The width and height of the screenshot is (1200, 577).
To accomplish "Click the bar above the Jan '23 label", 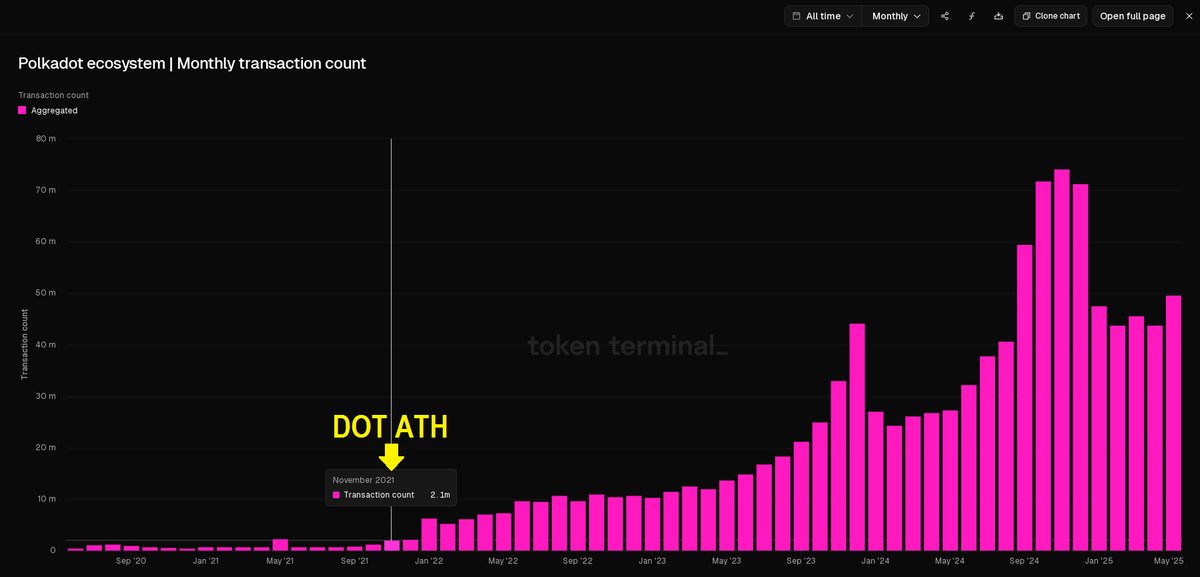I will pyautogui.click(x=653, y=524).
